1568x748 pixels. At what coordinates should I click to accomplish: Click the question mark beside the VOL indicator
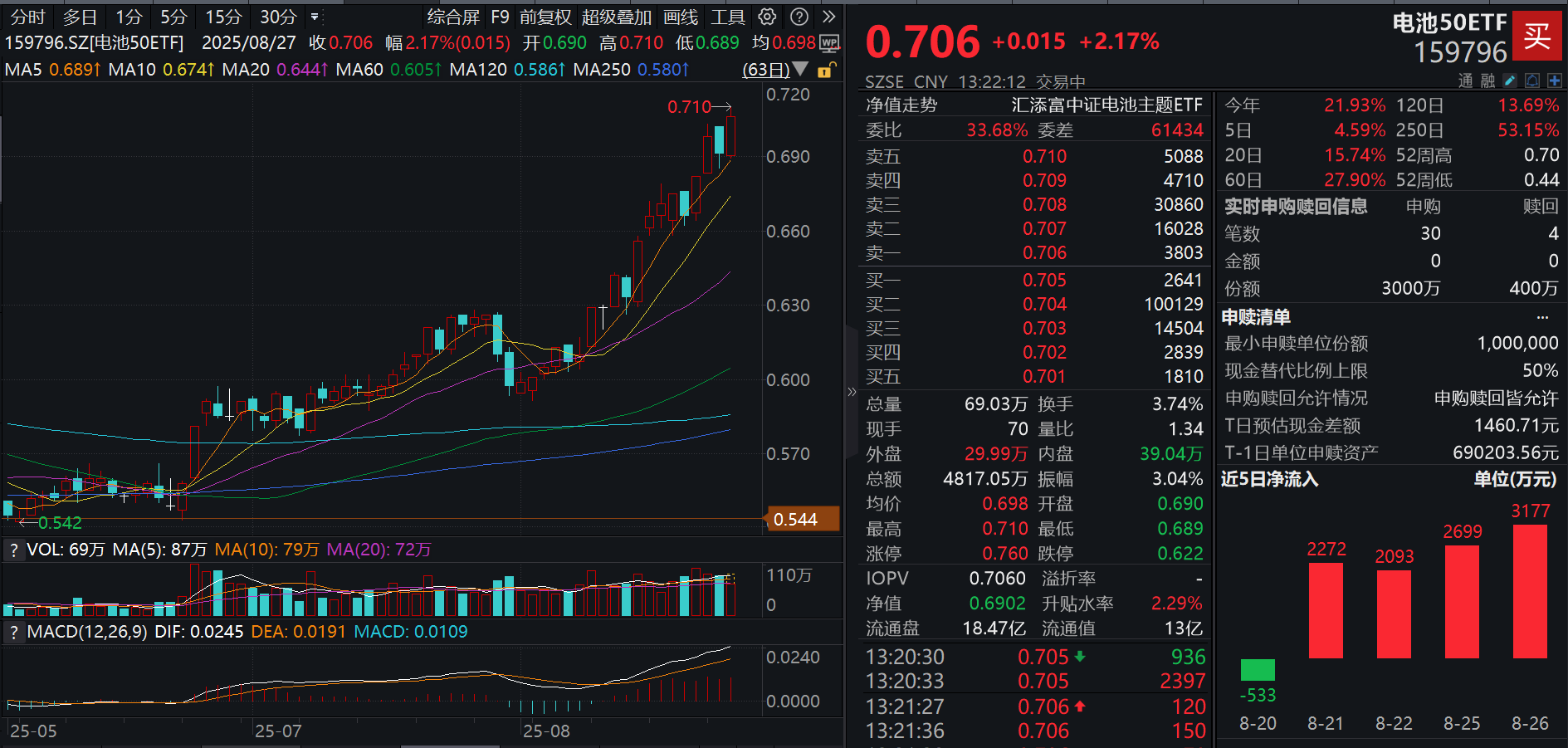pos(13,549)
